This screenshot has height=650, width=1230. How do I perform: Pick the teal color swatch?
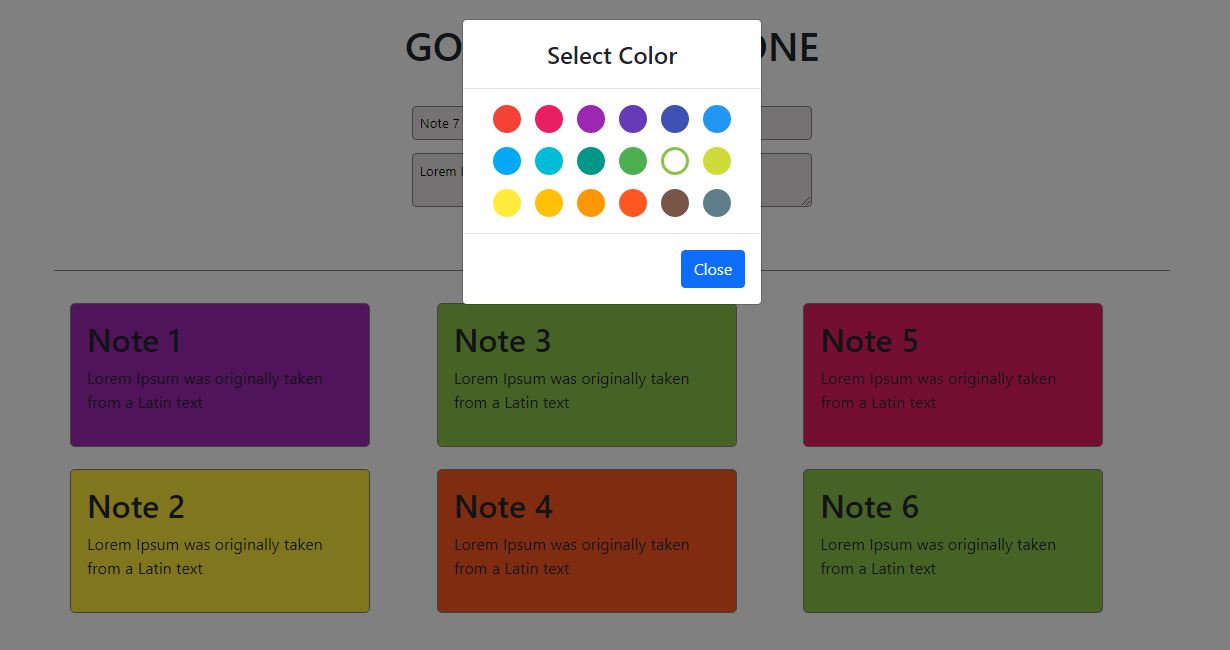tap(591, 161)
